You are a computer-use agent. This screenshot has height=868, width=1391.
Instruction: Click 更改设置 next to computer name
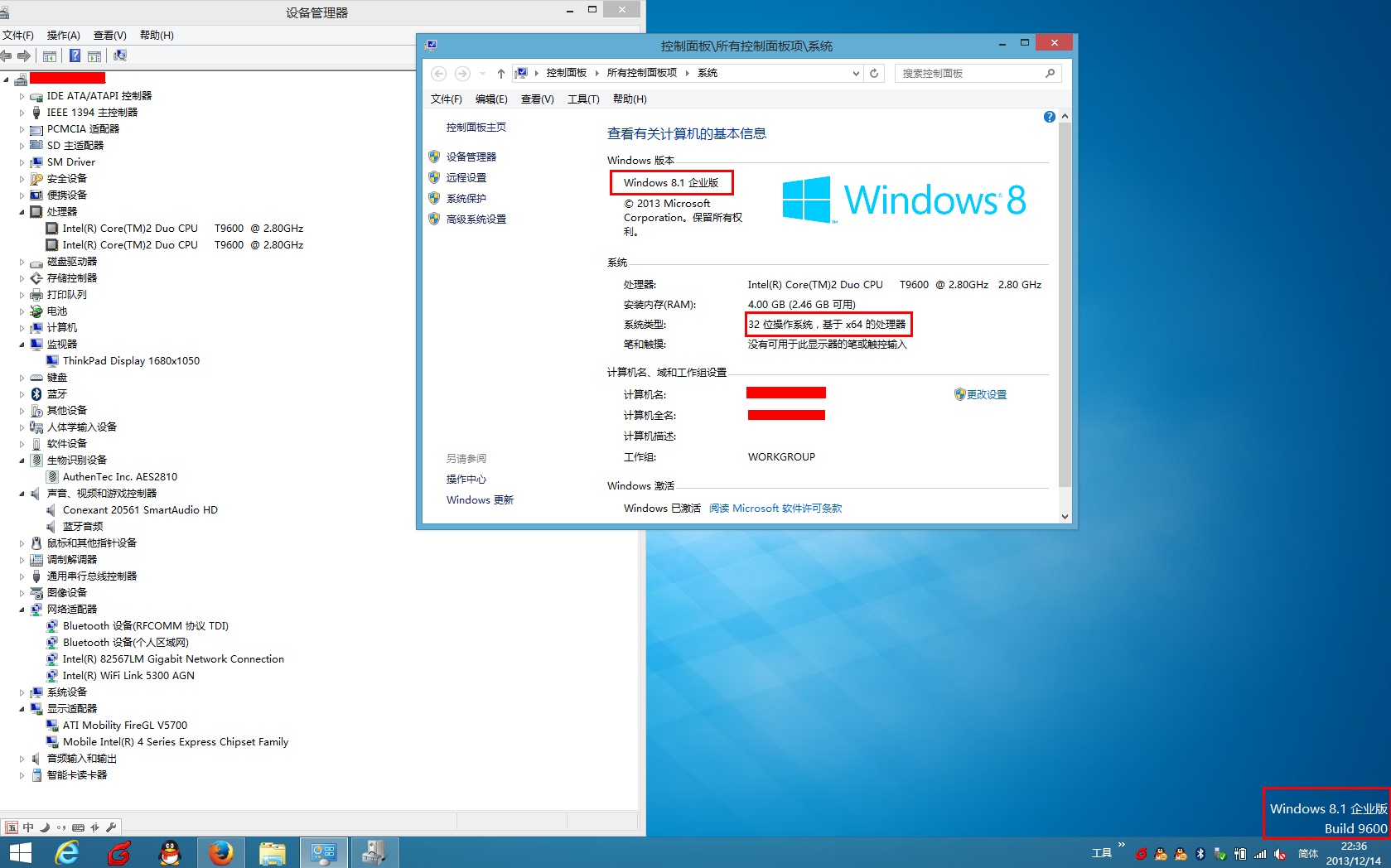(987, 394)
